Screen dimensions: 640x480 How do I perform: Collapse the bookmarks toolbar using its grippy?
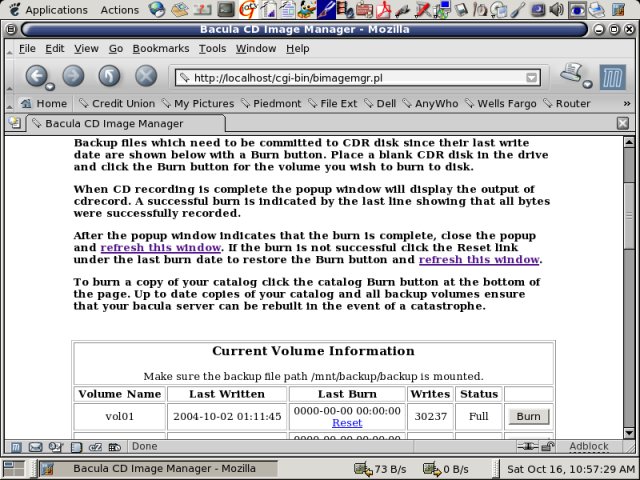9,104
